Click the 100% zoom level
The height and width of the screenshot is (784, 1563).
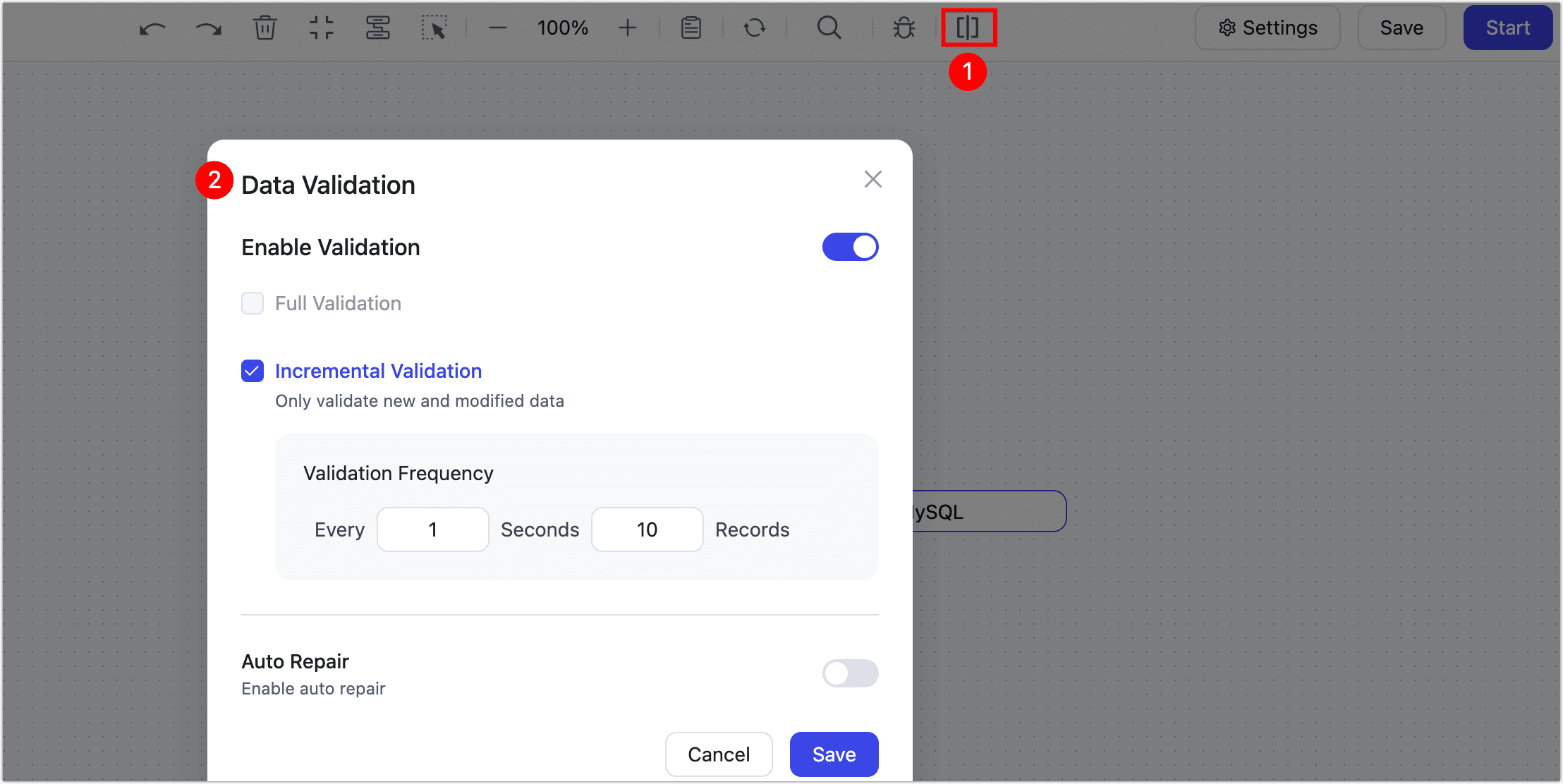tap(563, 28)
